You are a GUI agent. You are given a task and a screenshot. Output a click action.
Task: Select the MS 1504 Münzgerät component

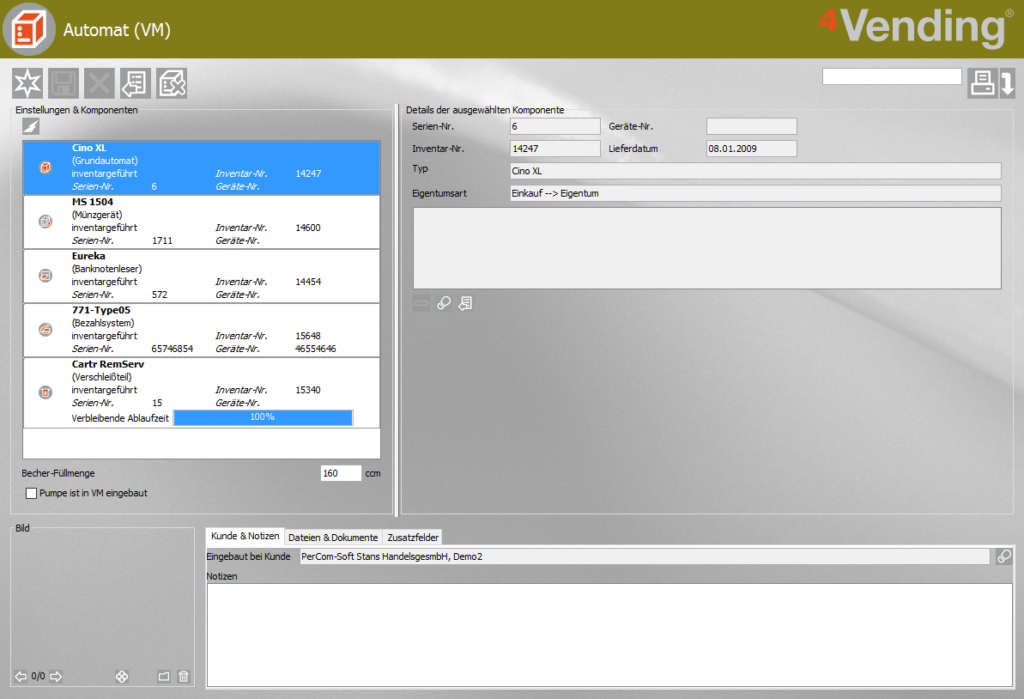click(x=201, y=222)
